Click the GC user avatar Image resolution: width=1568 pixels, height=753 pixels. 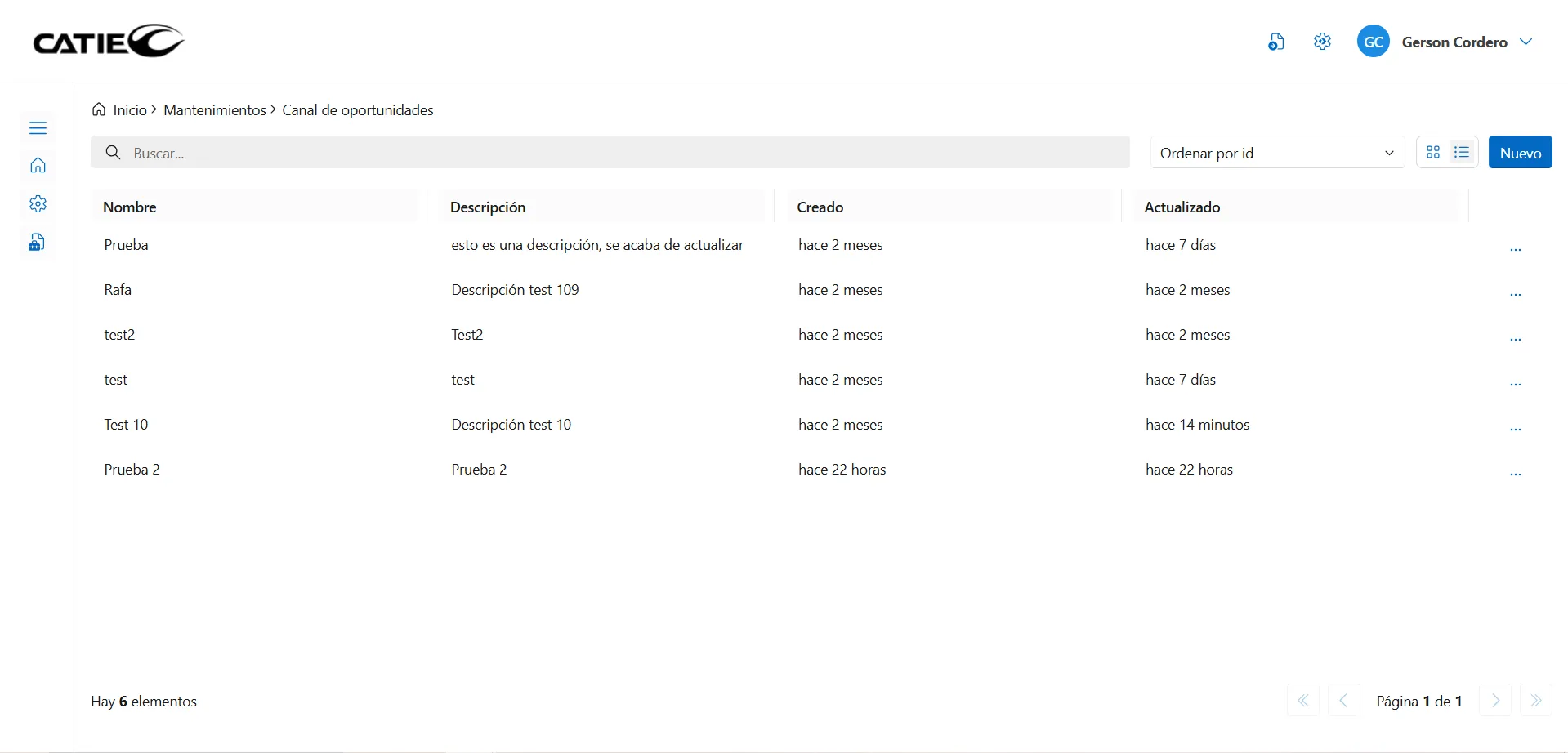point(1373,42)
